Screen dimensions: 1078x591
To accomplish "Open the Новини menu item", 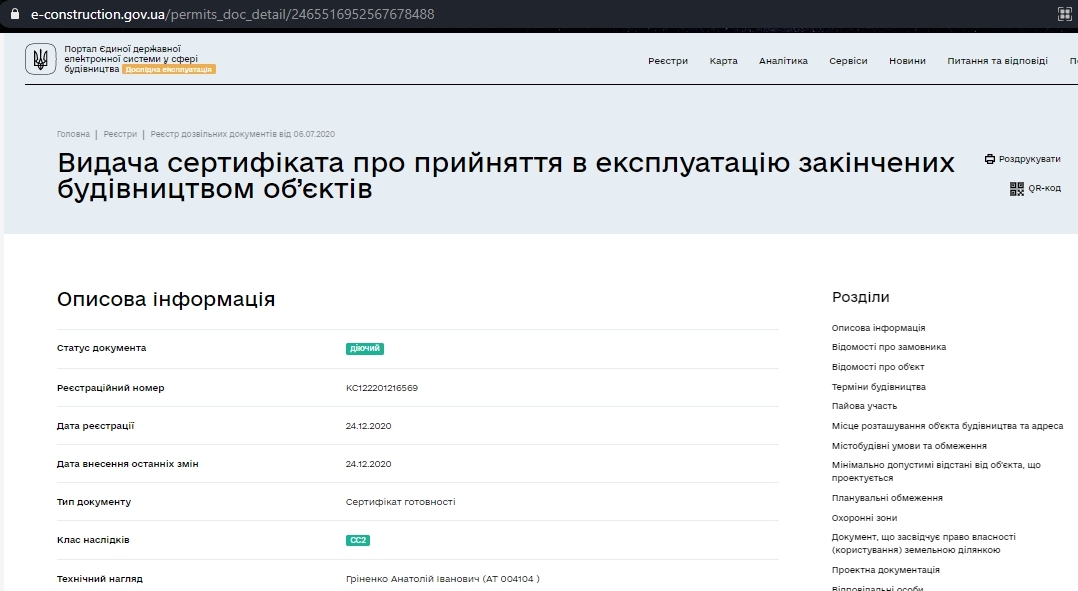I will 907,60.
